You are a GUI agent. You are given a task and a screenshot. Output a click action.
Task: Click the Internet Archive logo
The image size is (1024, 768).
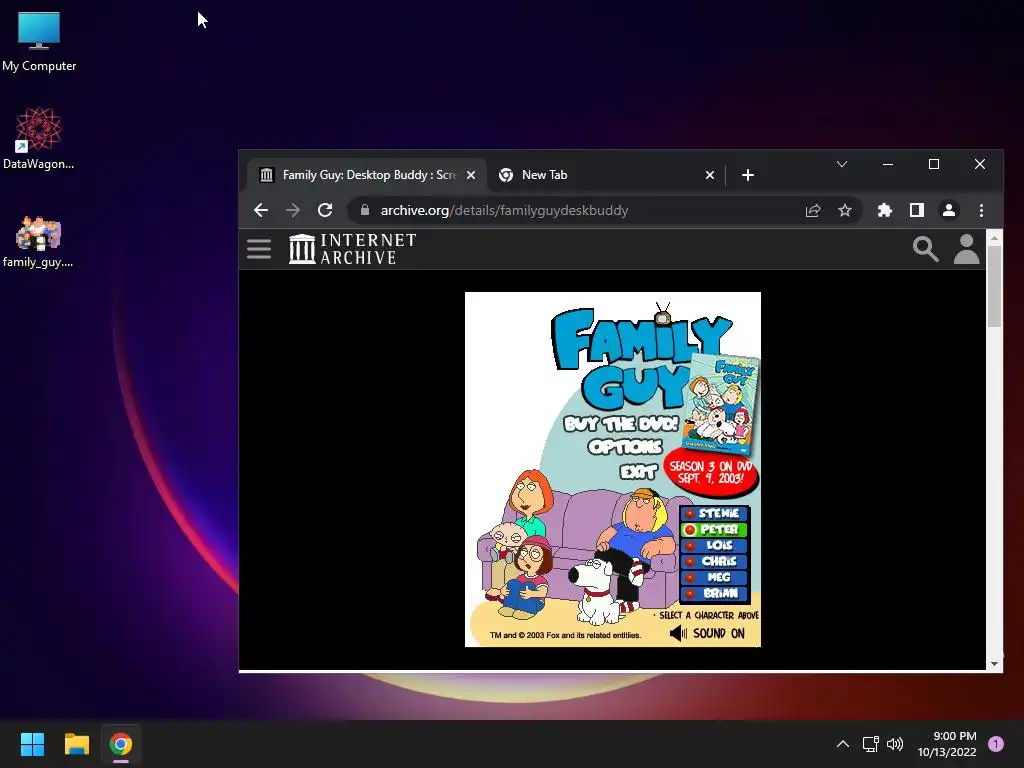pyautogui.click(x=353, y=249)
